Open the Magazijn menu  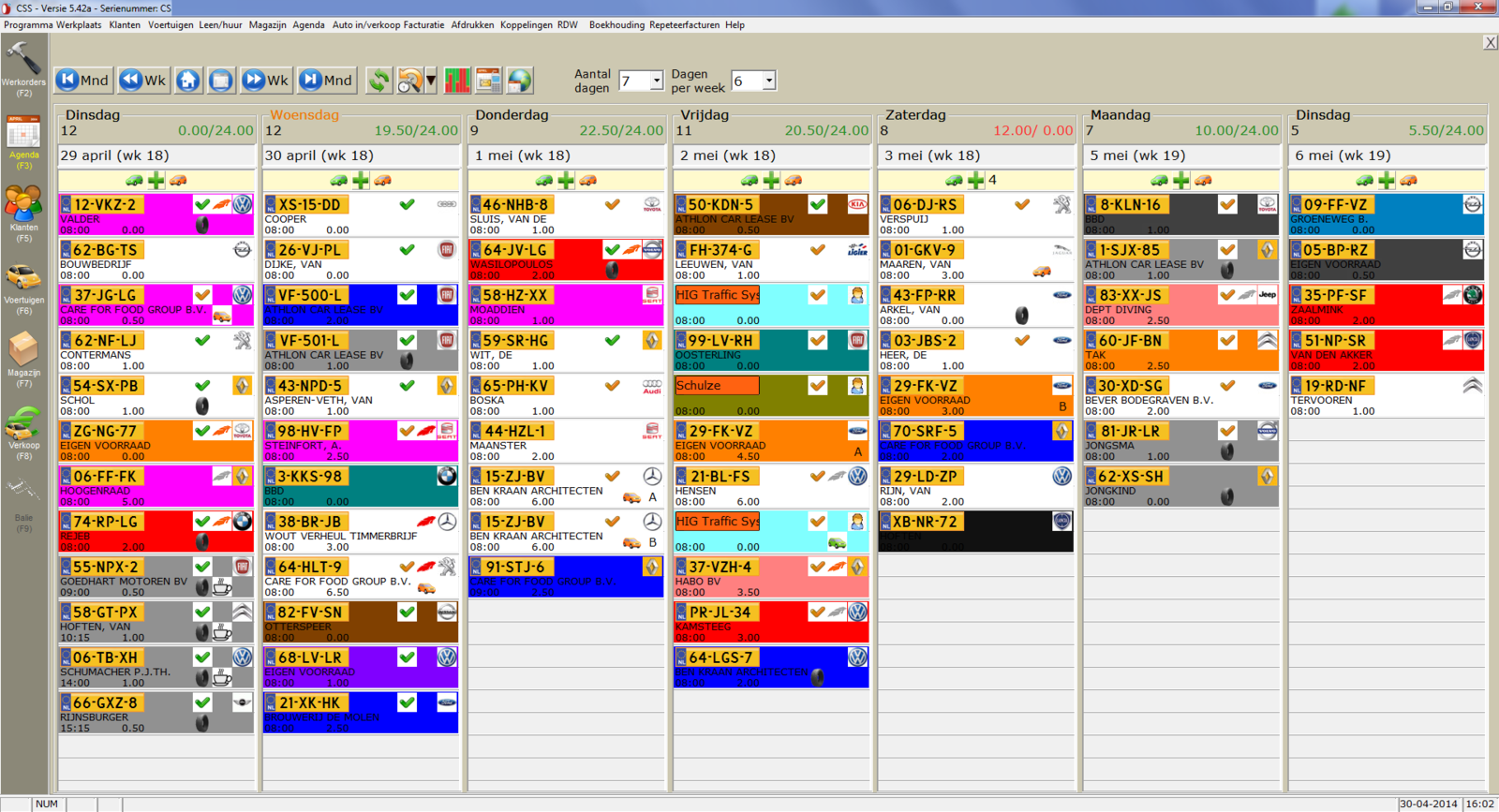coord(267,25)
